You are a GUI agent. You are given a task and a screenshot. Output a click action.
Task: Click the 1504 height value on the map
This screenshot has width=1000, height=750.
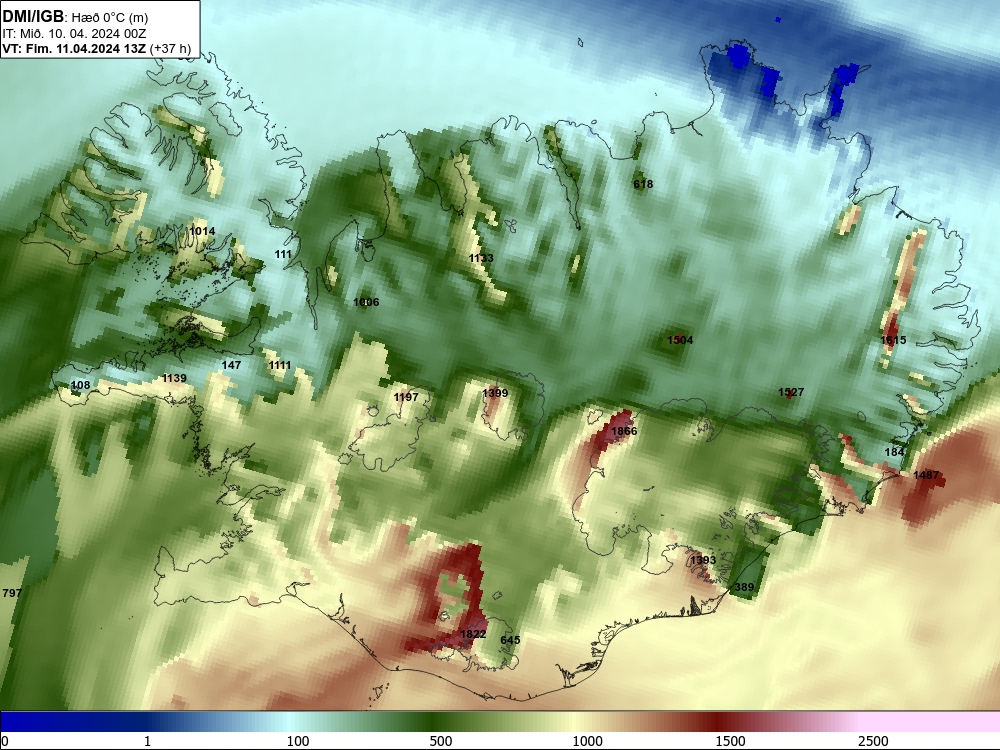(x=680, y=340)
